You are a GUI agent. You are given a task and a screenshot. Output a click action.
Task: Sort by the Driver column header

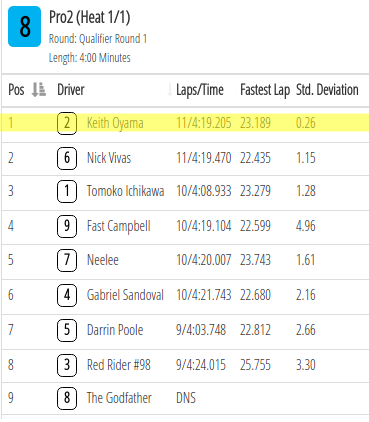click(71, 90)
